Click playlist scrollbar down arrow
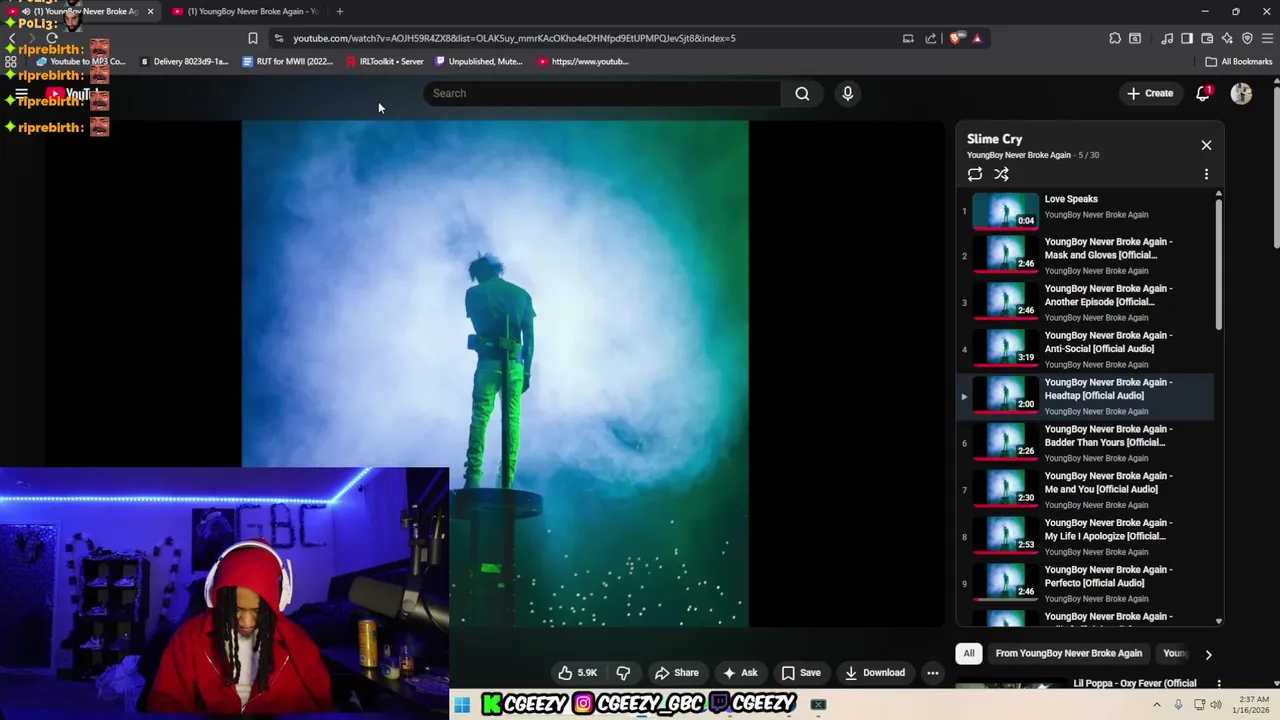 (x=1218, y=621)
